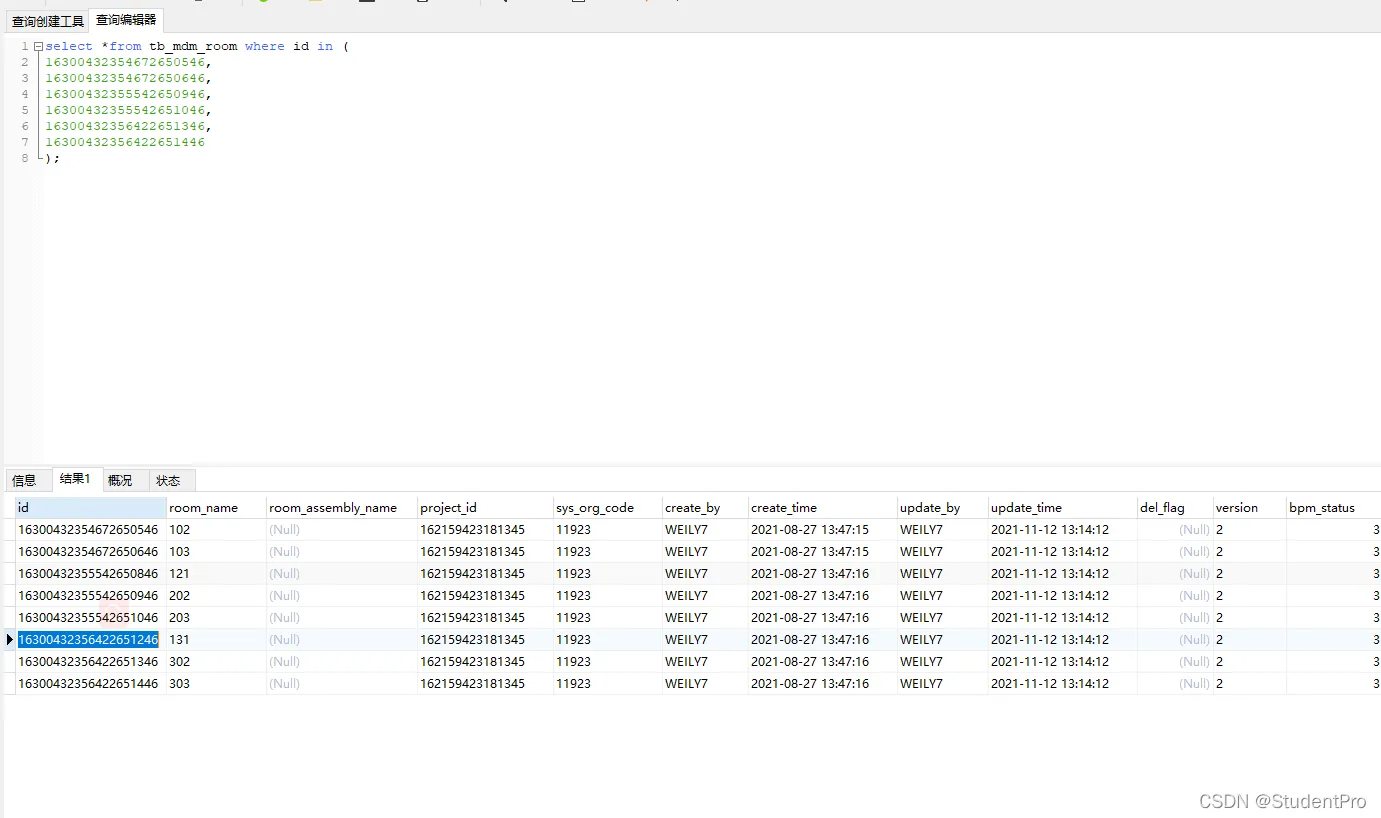Click the version column header
This screenshot has height=818, width=1381.
point(1249,508)
